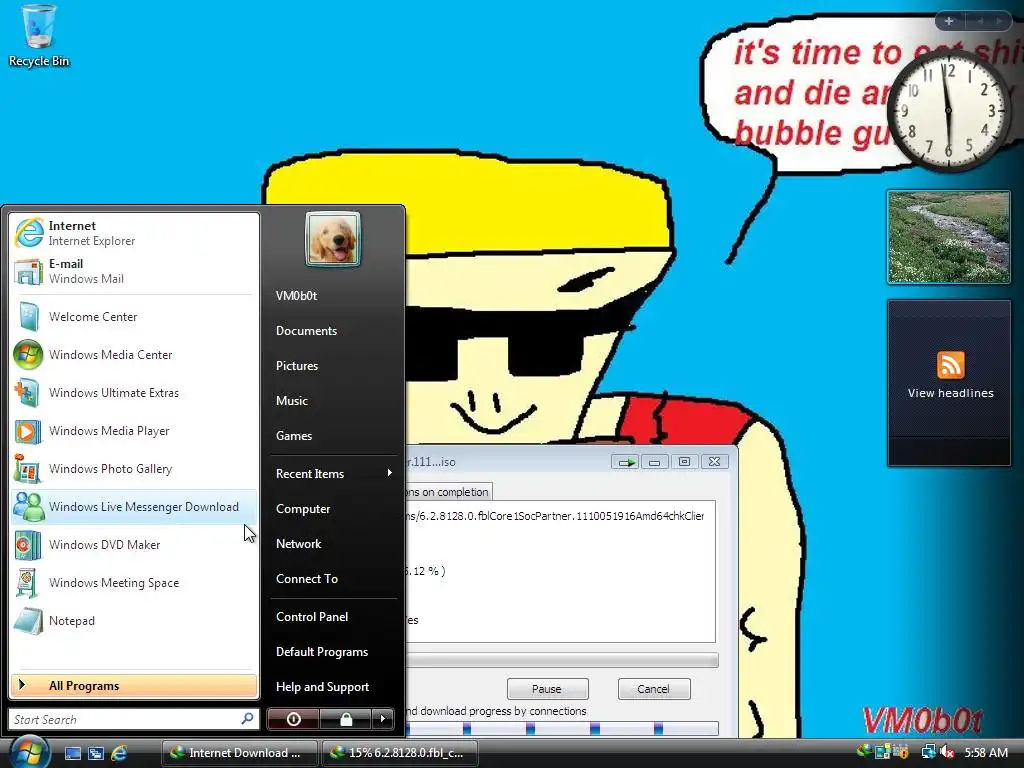1024x768 pixels.
Task: Click the clock gadget on sidebar
Action: tap(948, 111)
